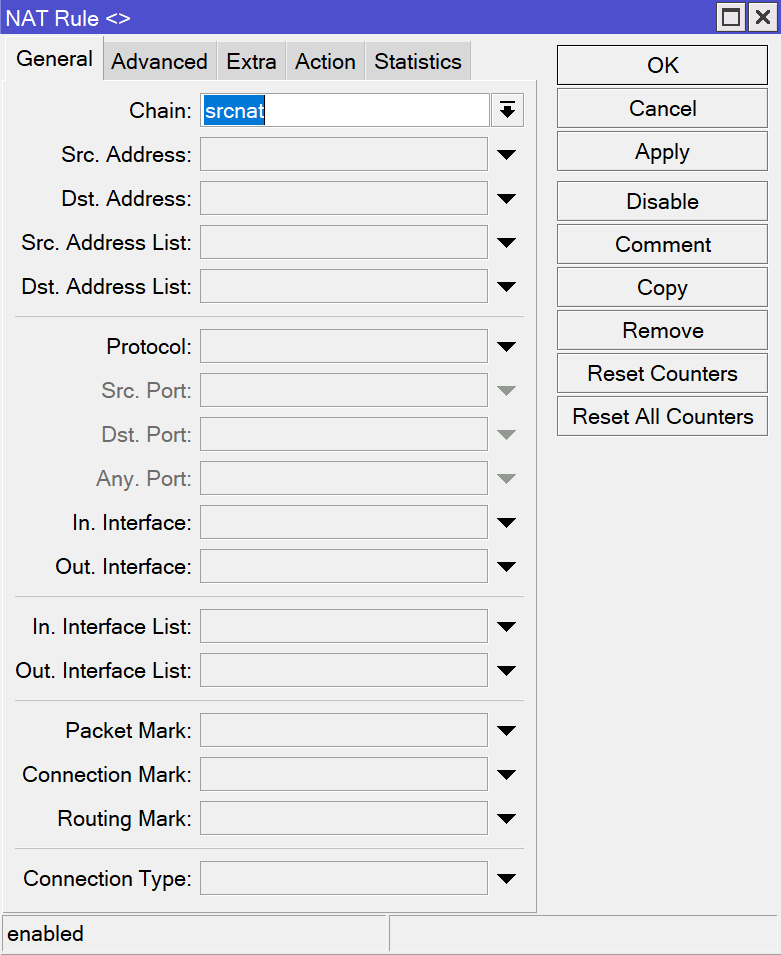This screenshot has height=955, width=781.
Task: Disable this NAT rule
Action: pos(662,201)
